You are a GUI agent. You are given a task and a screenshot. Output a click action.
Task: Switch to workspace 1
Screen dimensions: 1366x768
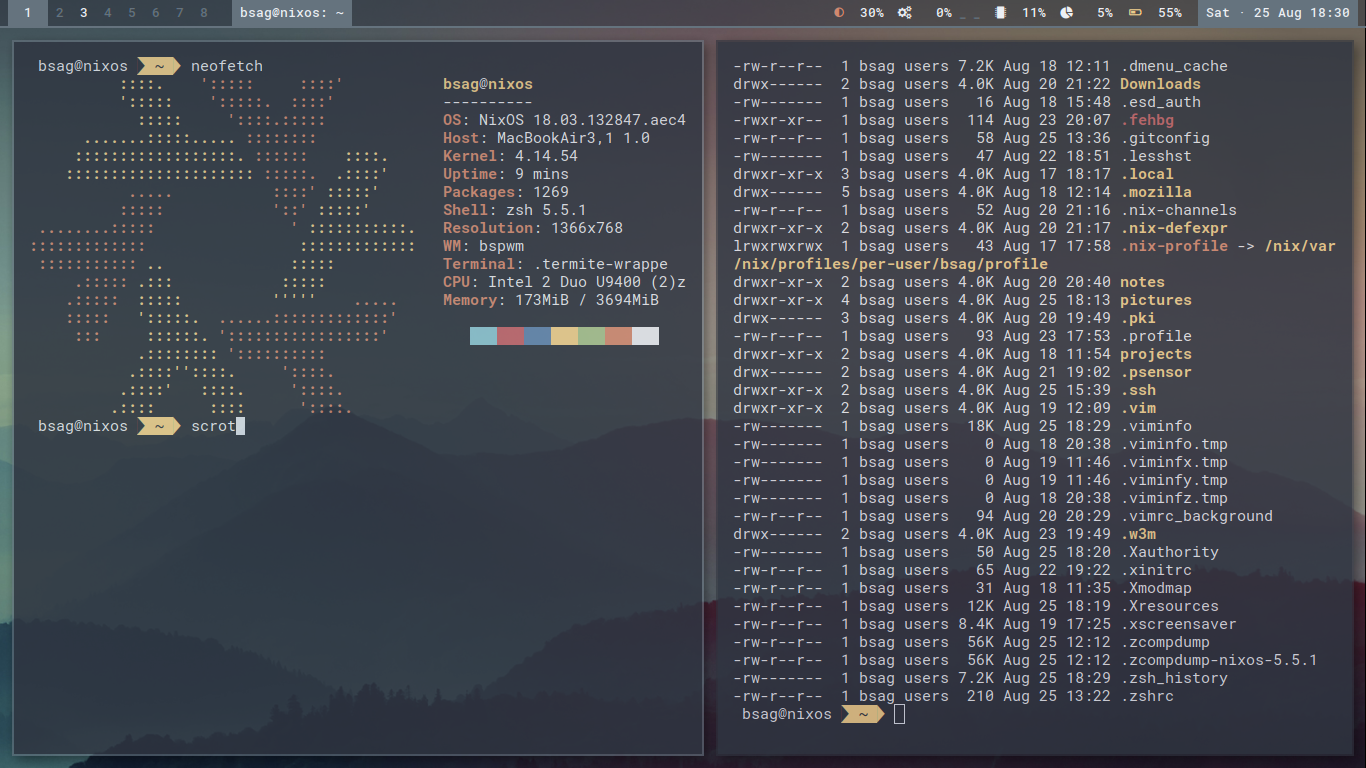tap(27, 13)
